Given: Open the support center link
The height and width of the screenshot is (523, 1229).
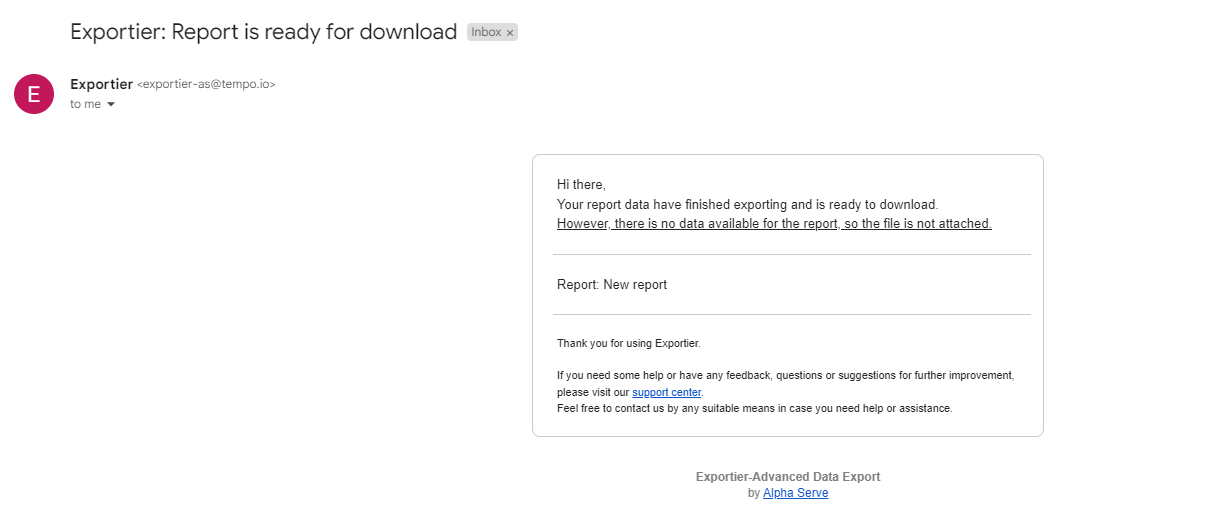Looking at the screenshot, I should [667, 392].
